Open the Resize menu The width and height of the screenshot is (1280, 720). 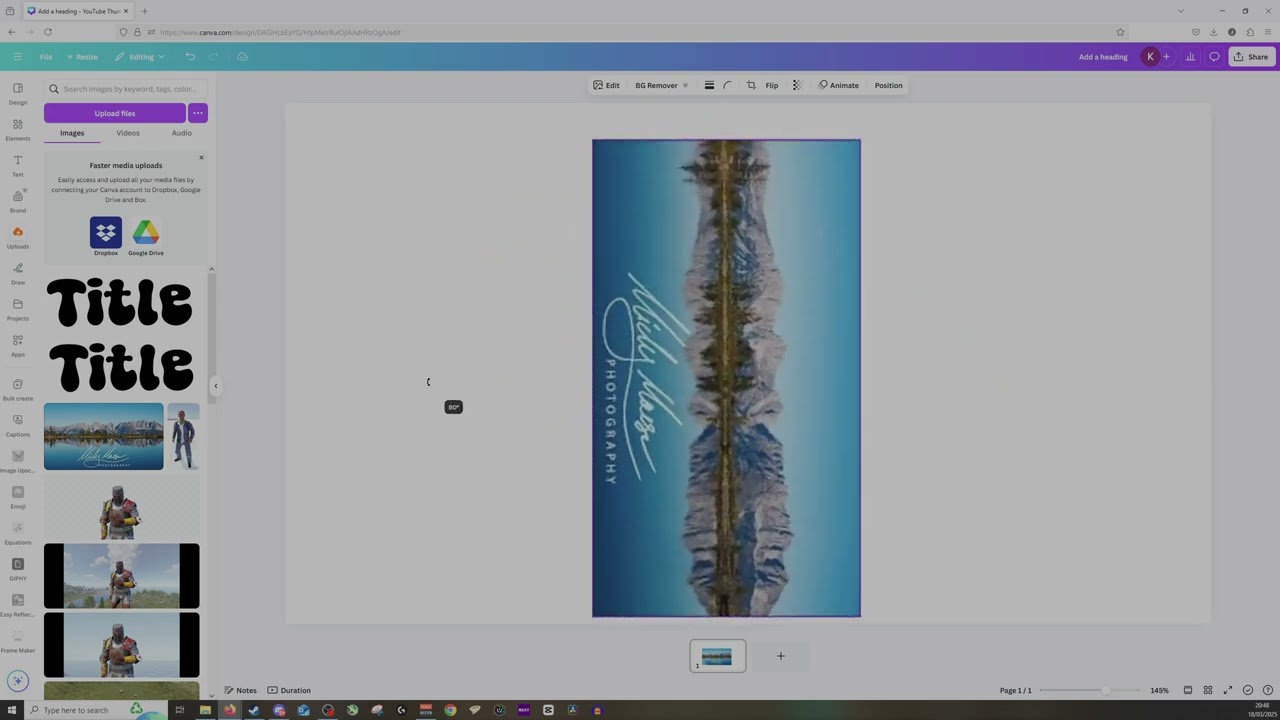coord(82,57)
